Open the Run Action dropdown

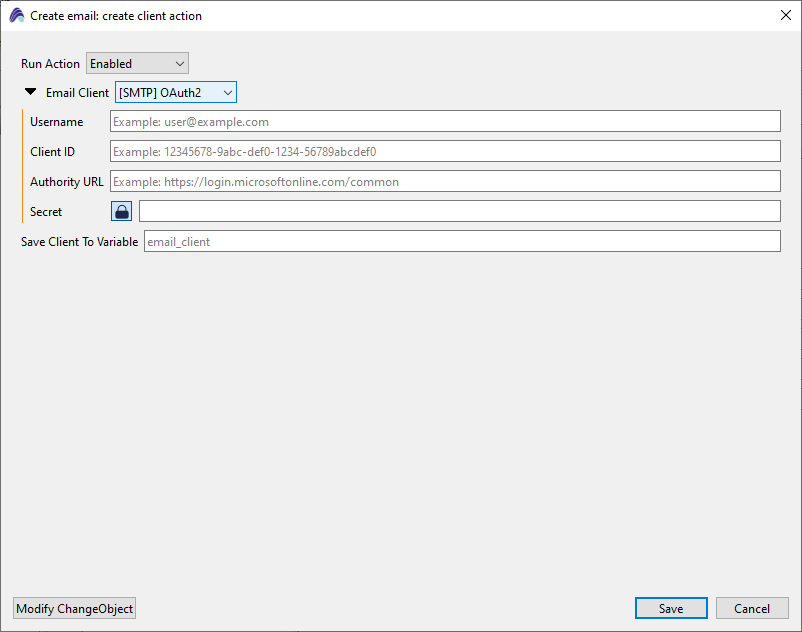pos(137,64)
